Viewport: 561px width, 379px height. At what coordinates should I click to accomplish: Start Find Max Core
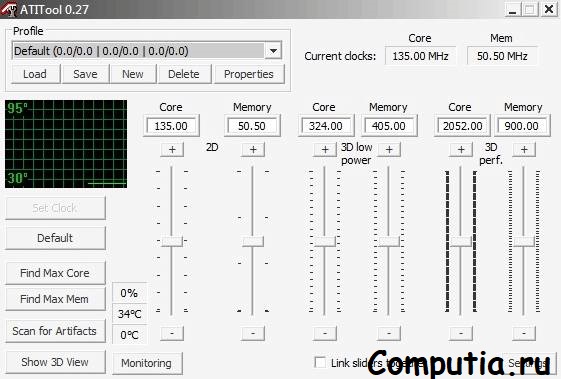click(x=55, y=273)
